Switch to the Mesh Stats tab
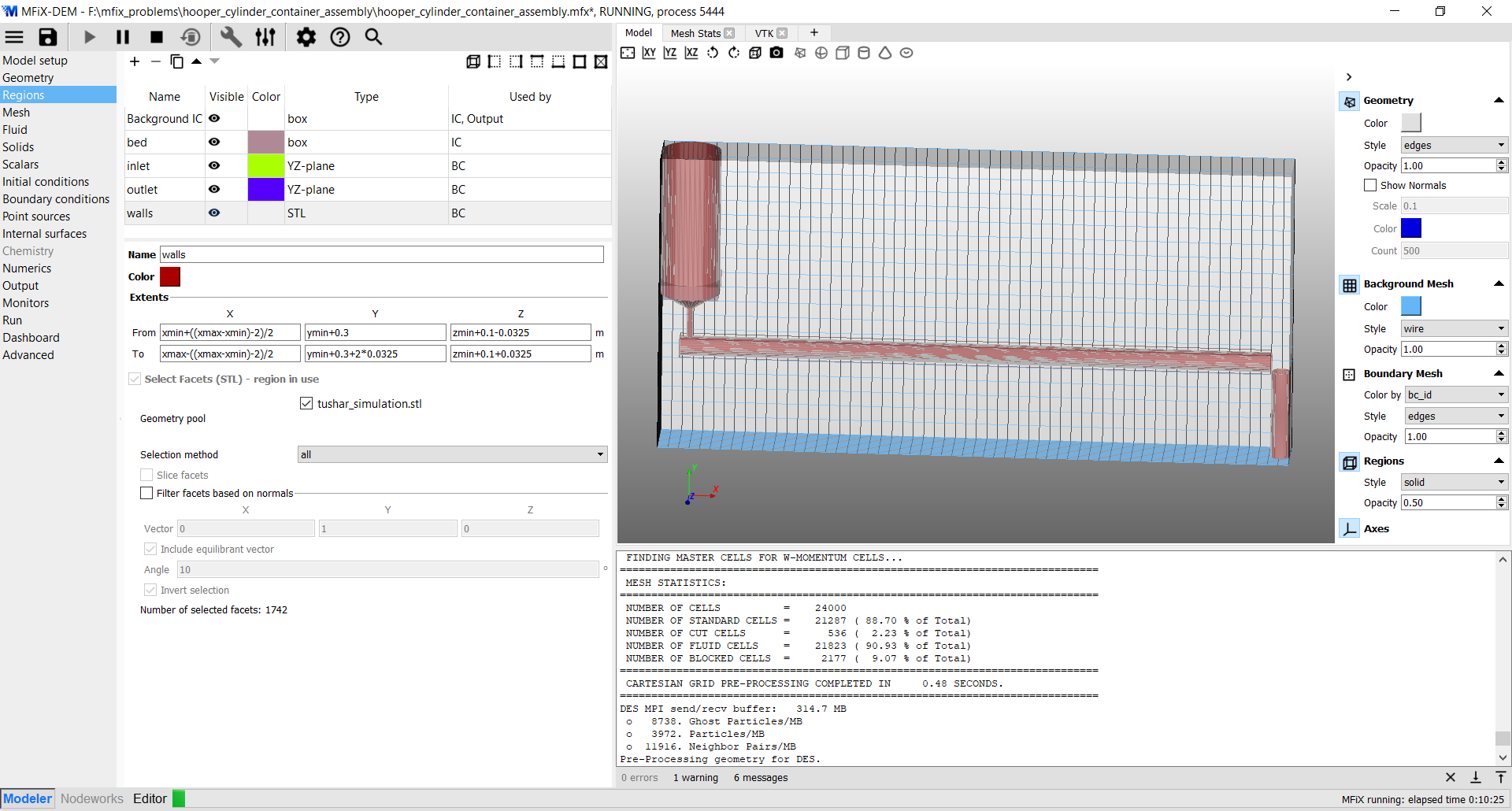This screenshot has height=811, width=1512. pos(695,33)
